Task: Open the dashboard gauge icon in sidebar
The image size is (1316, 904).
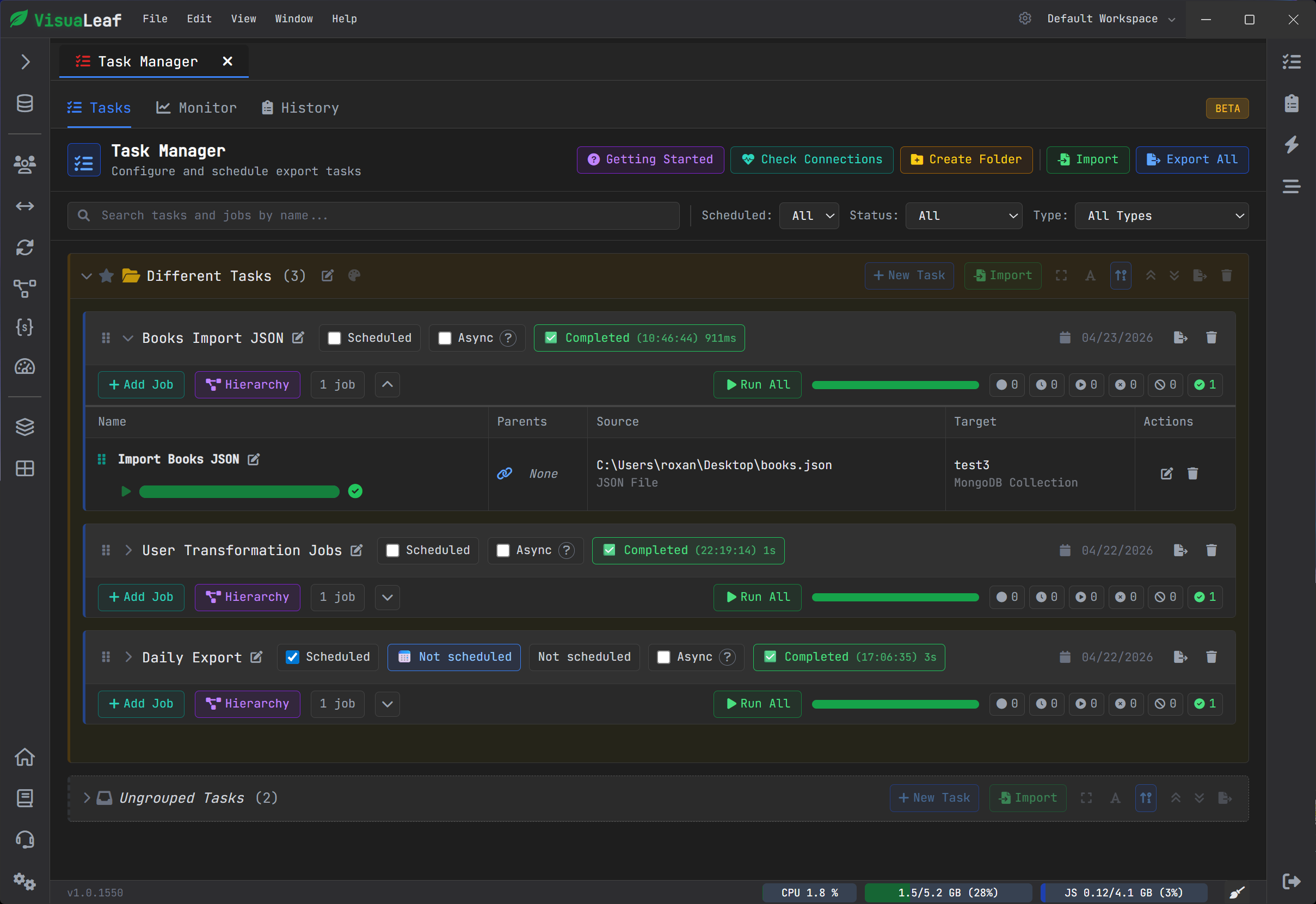Action: (x=24, y=366)
